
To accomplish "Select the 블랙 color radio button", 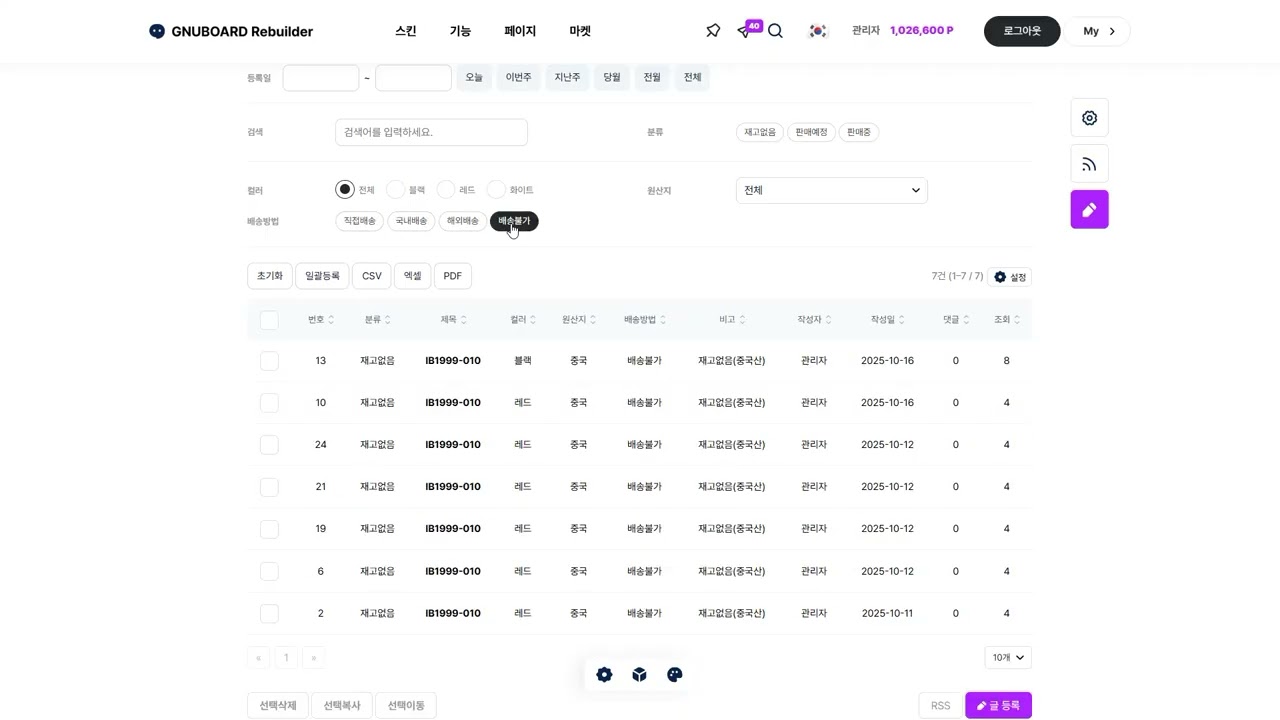I will [x=396, y=190].
